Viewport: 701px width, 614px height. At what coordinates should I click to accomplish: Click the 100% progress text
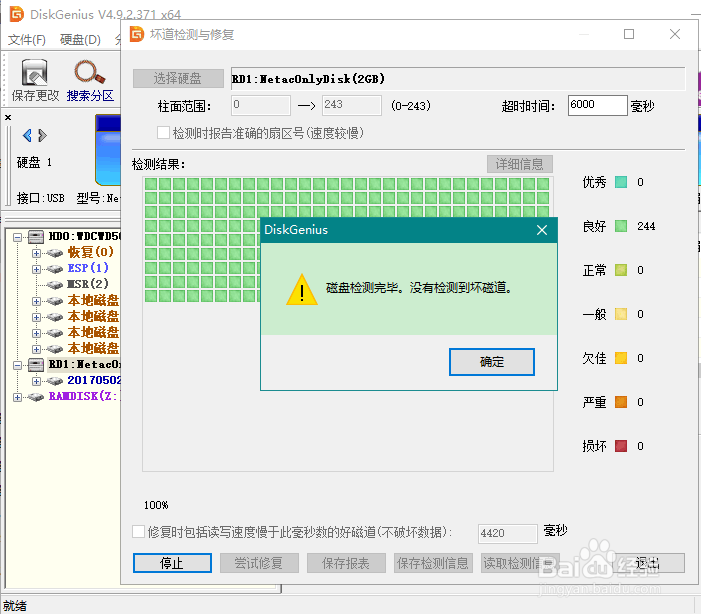point(156,505)
